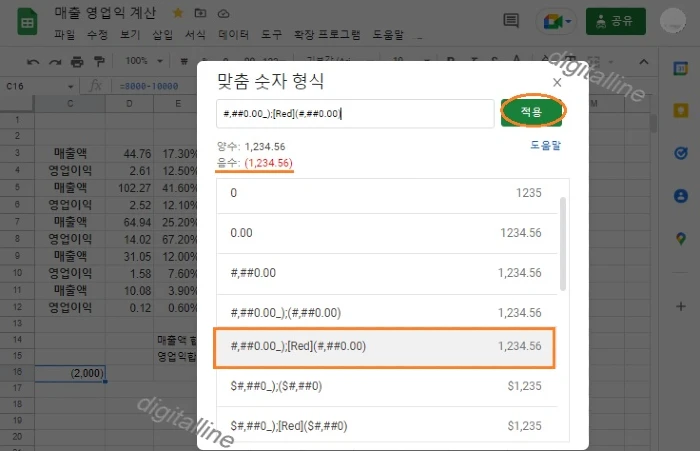This screenshot has width=700, height=451.
Task: Open the C16 name box dropdown
Action: (x=71, y=86)
